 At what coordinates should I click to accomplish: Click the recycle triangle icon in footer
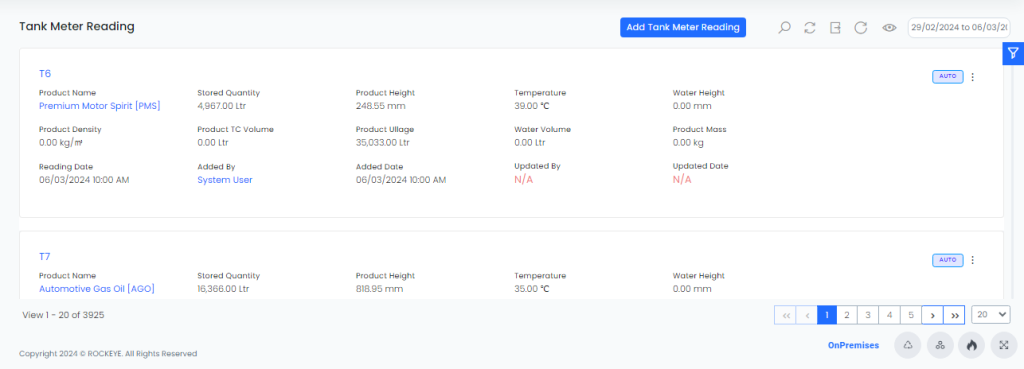coord(908,345)
